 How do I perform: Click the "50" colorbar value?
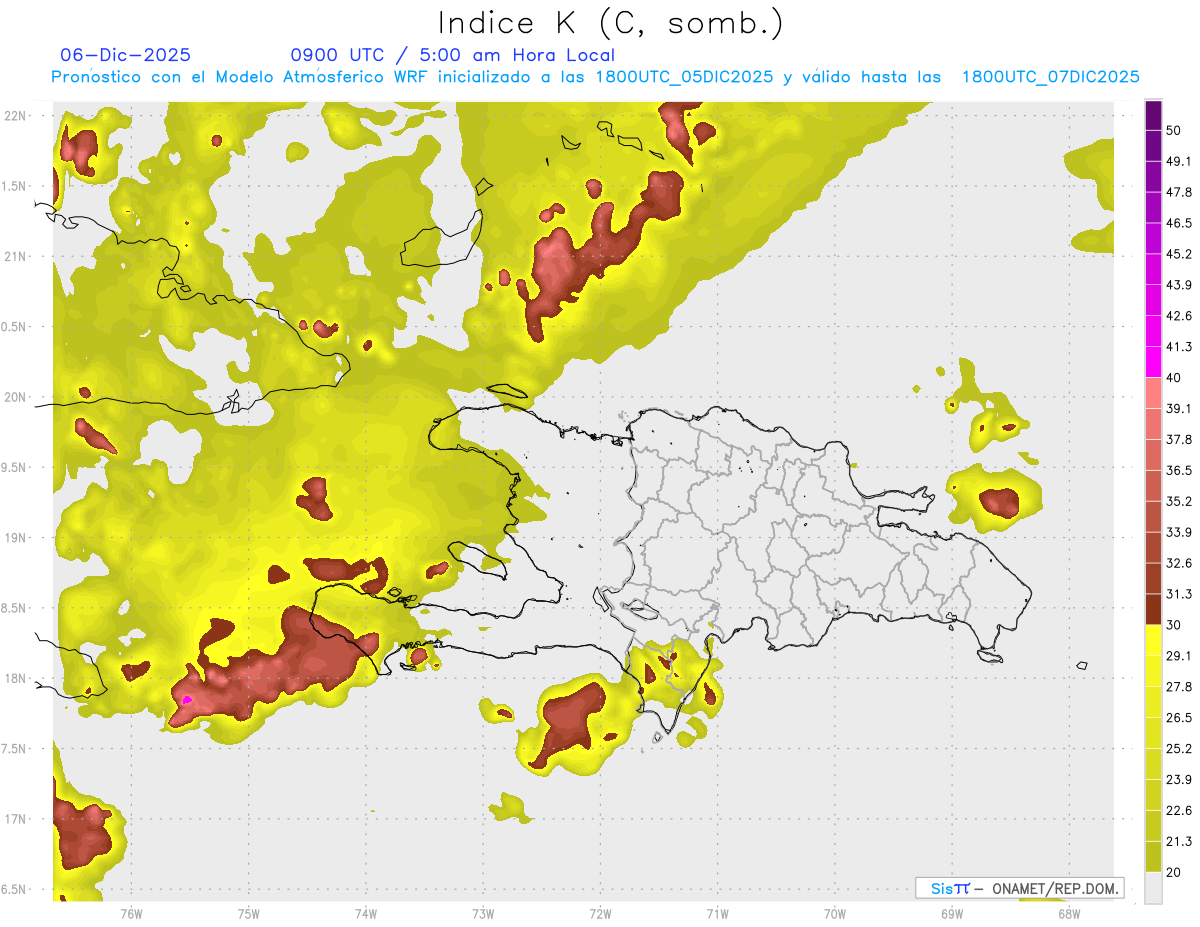pyautogui.click(x=1174, y=130)
